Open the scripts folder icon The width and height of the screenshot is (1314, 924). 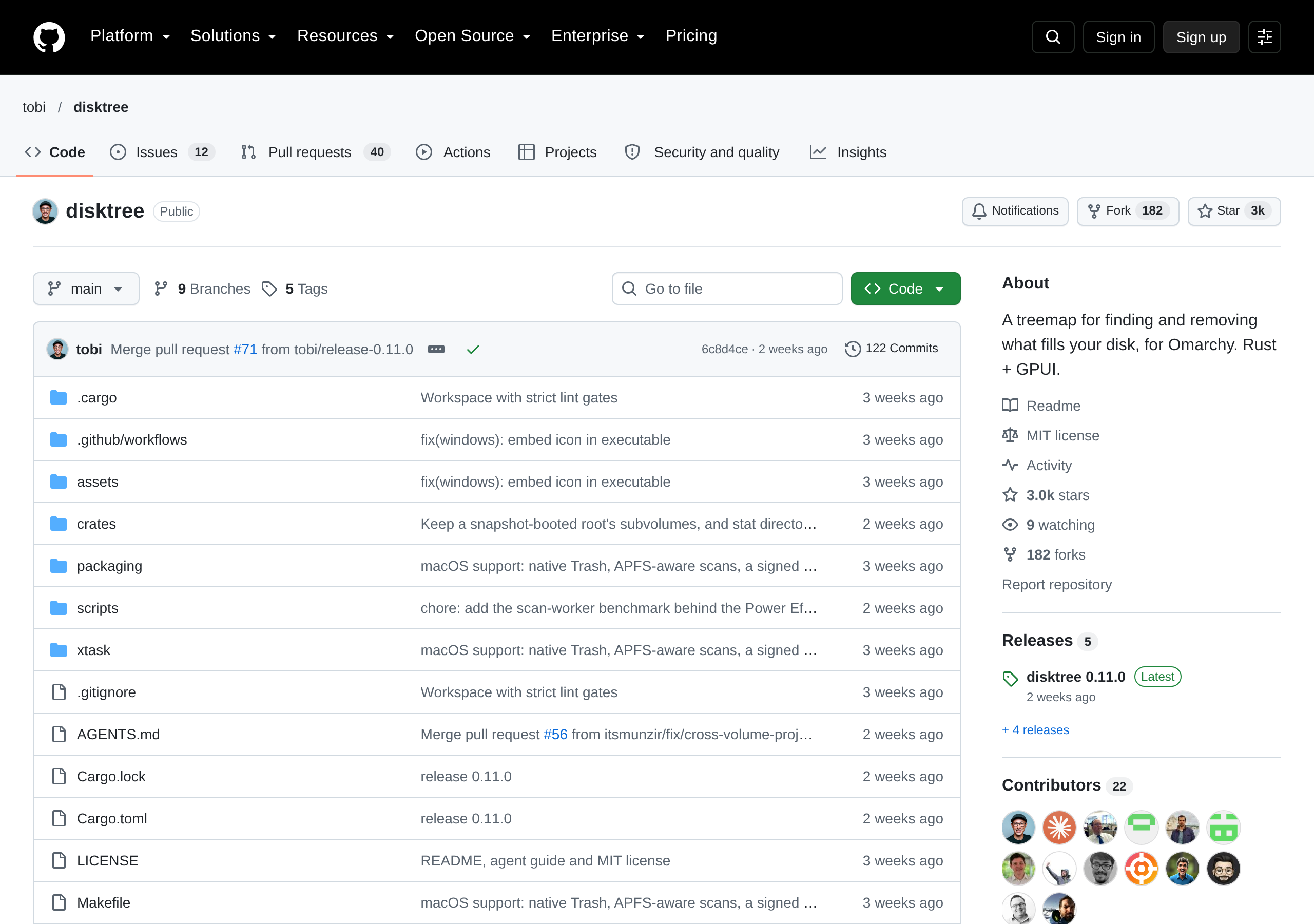pyautogui.click(x=59, y=608)
